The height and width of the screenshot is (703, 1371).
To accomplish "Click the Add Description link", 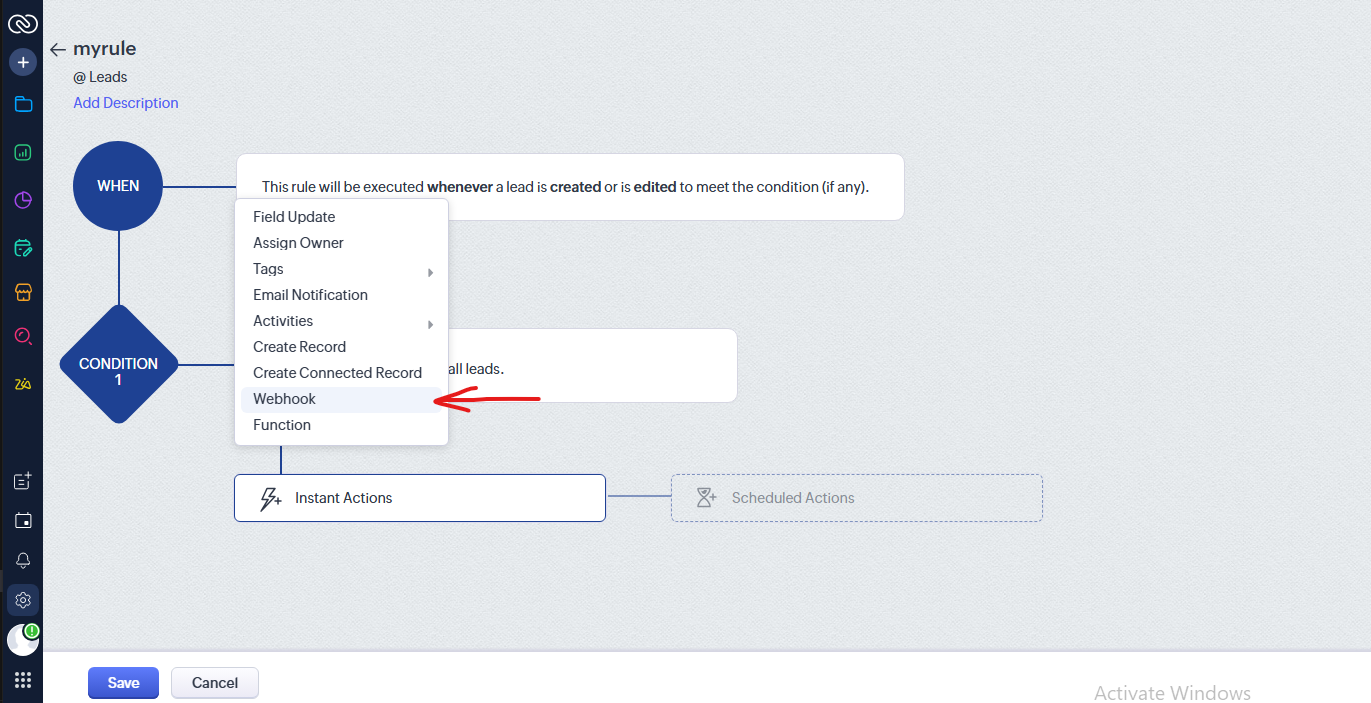I will (x=126, y=103).
